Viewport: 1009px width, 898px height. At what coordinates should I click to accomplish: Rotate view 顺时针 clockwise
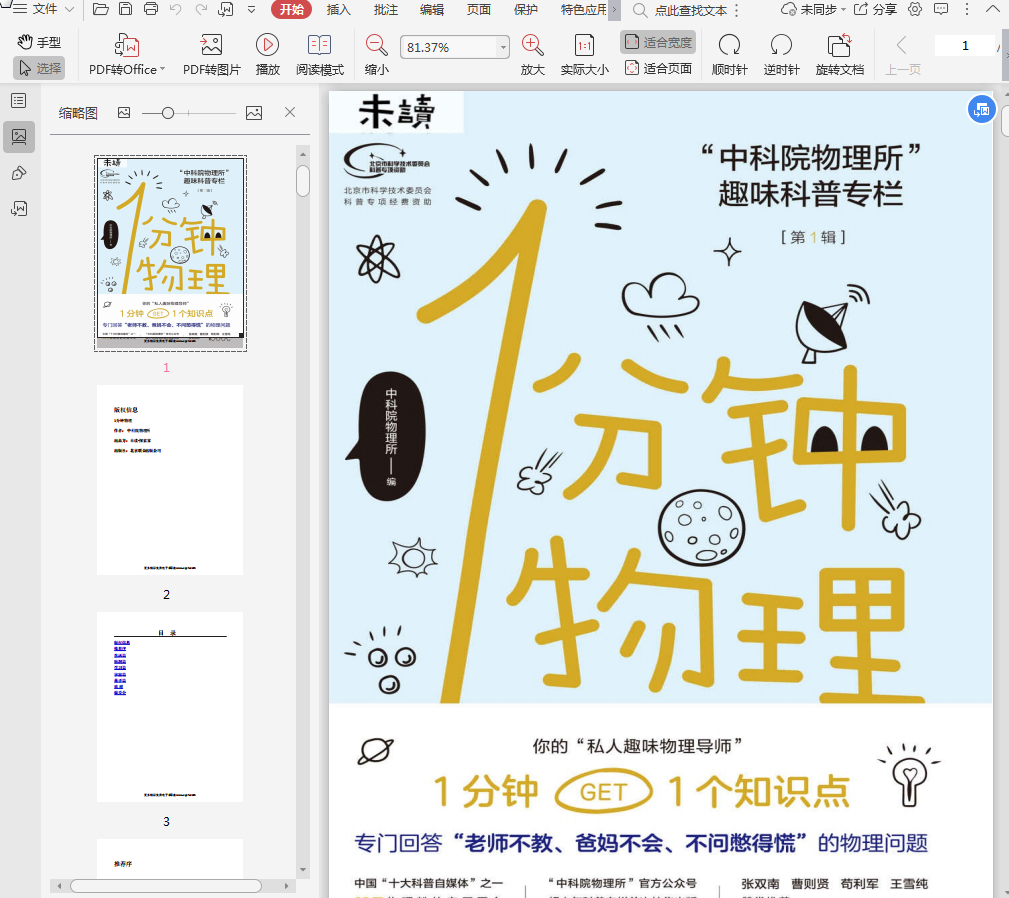(x=729, y=55)
